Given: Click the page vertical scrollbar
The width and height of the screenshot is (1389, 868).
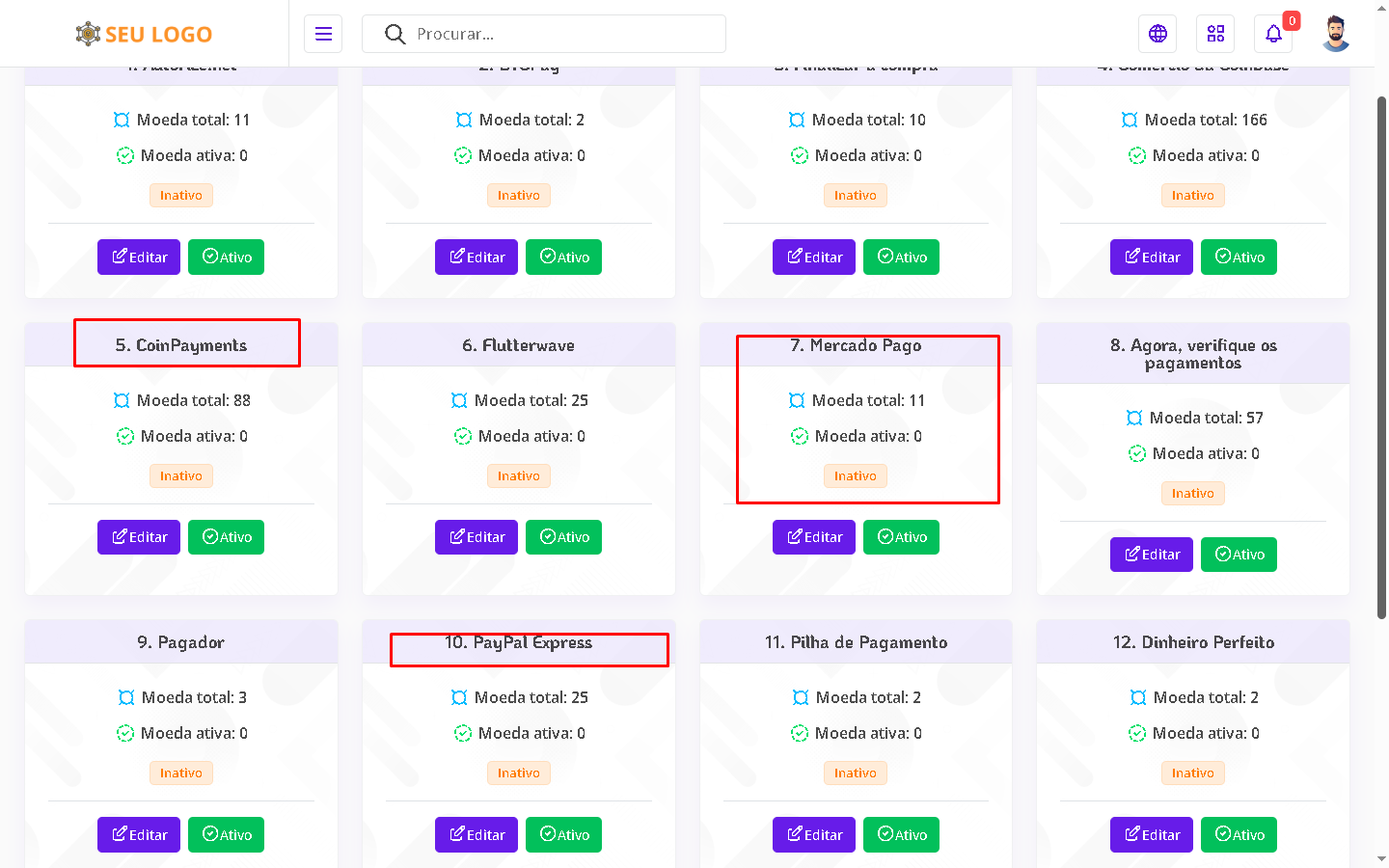Looking at the screenshot, I should coord(1381,357).
